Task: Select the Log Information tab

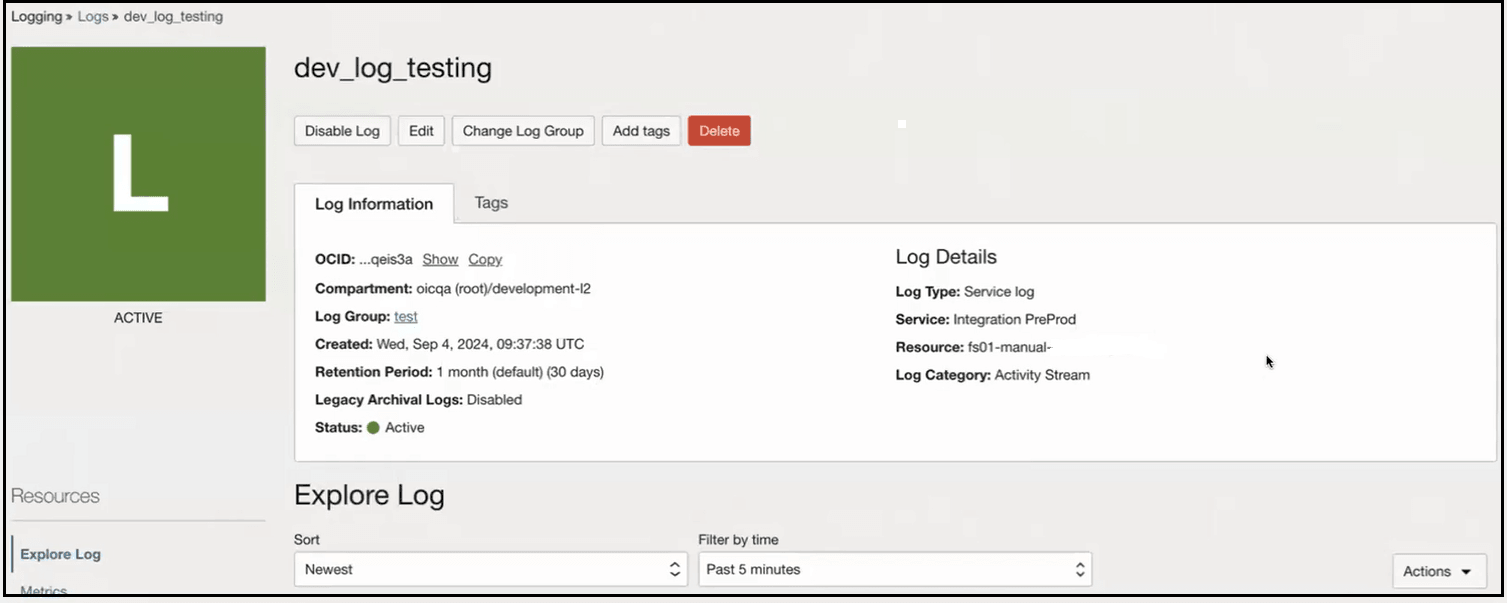Action: pyautogui.click(x=374, y=204)
